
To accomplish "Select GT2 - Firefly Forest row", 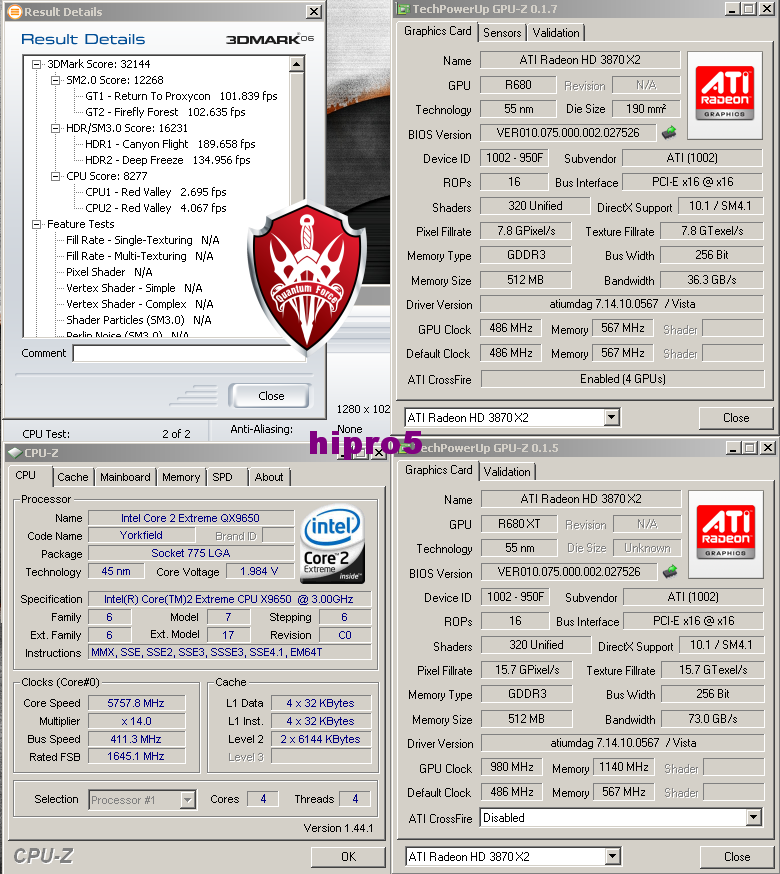I will click(165, 112).
